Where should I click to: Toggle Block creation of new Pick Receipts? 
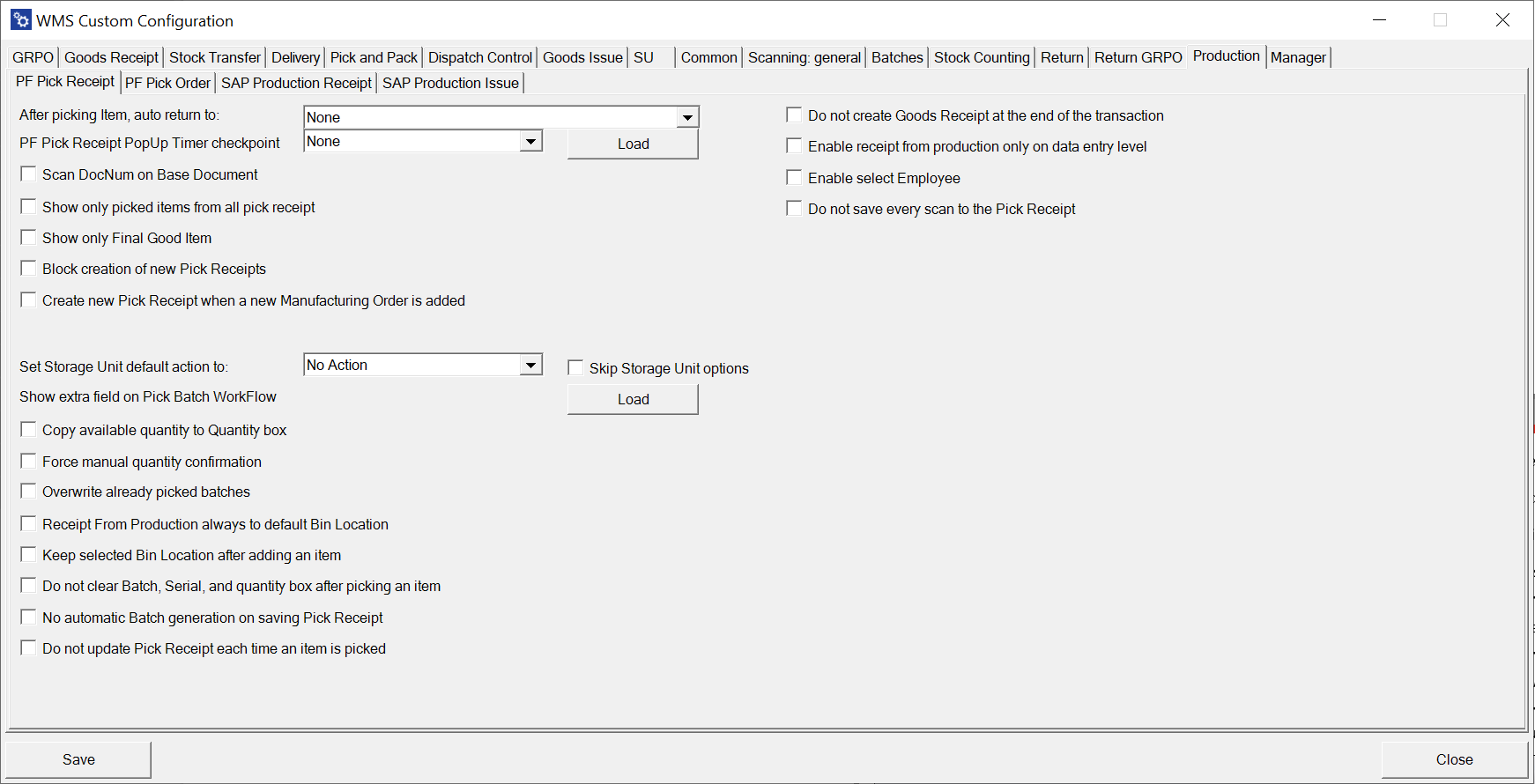point(29,269)
